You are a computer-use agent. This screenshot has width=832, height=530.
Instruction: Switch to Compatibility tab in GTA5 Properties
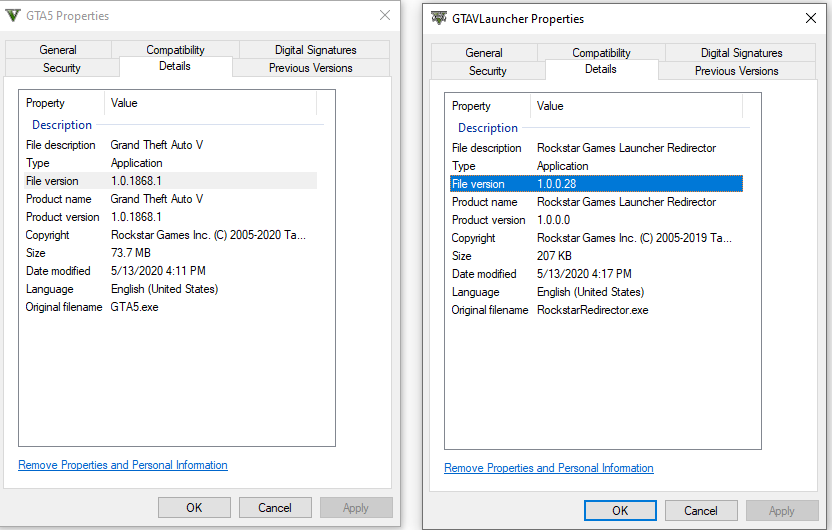(x=175, y=50)
